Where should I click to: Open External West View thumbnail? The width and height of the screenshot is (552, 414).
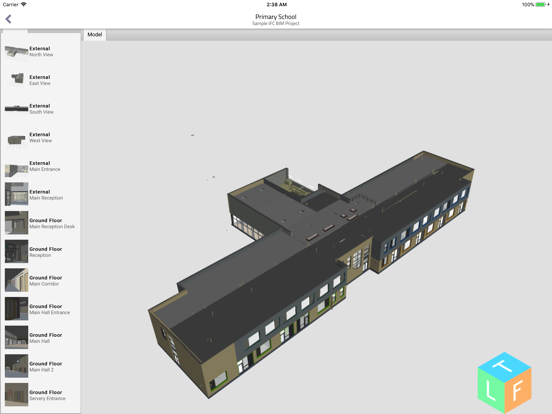(16, 137)
